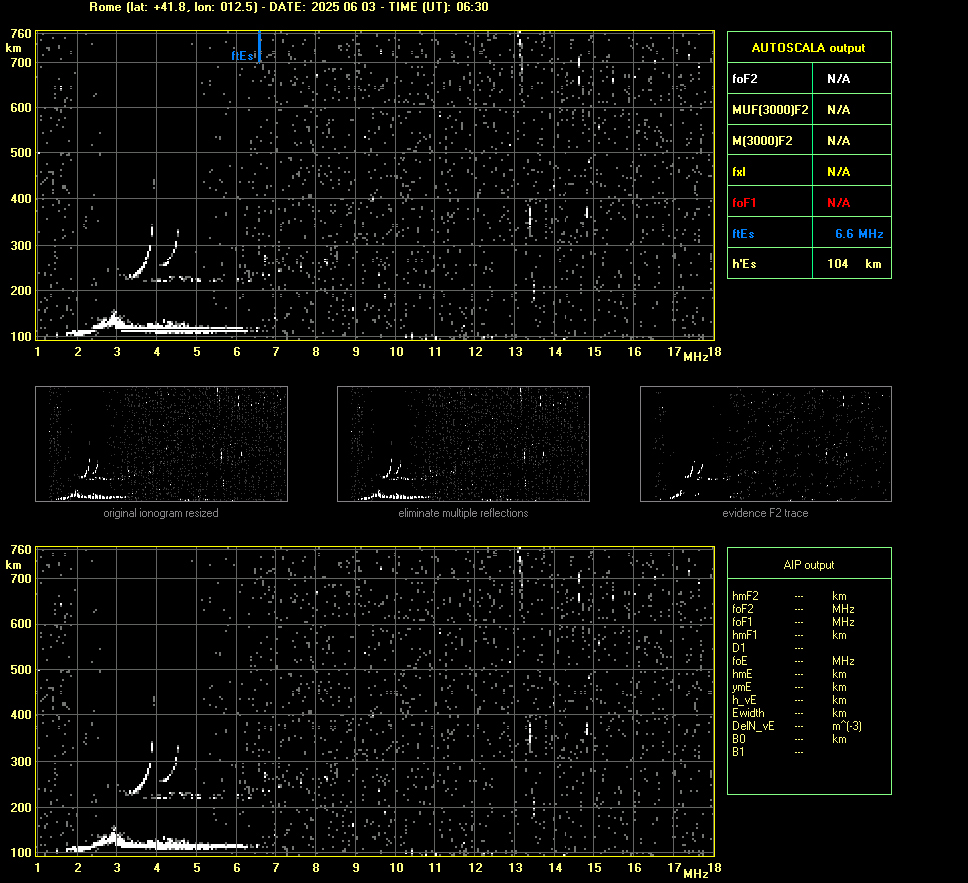The width and height of the screenshot is (968, 883).
Task: Click the red foF1 label in AUTOSCALA table
Action: (745, 203)
